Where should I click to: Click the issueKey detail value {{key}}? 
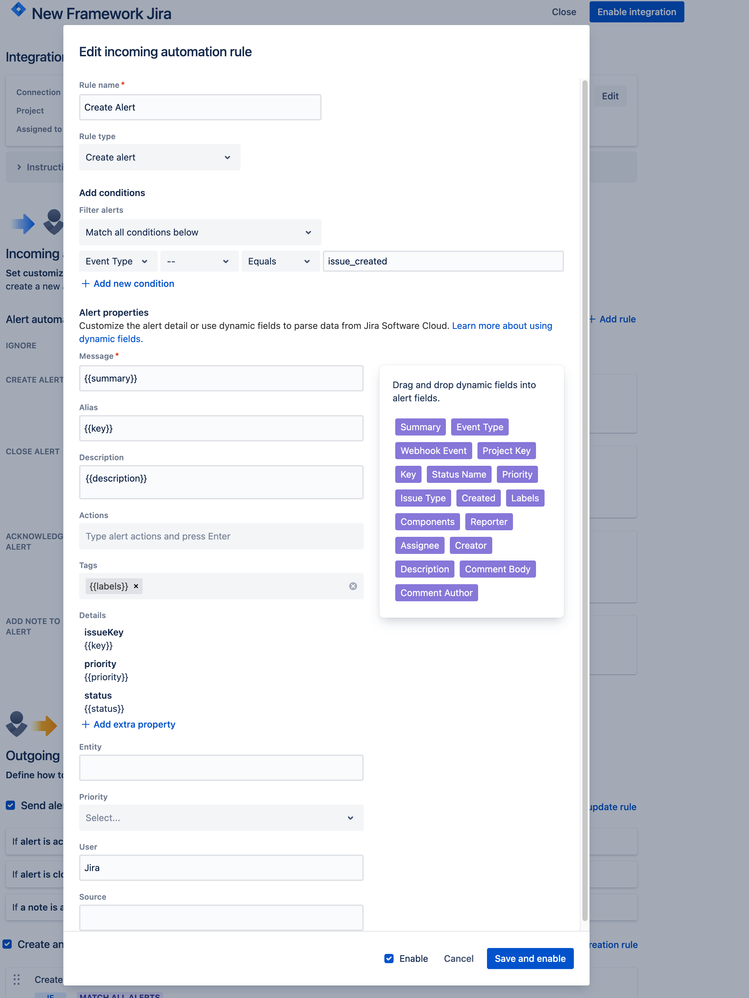(x=99, y=645)
